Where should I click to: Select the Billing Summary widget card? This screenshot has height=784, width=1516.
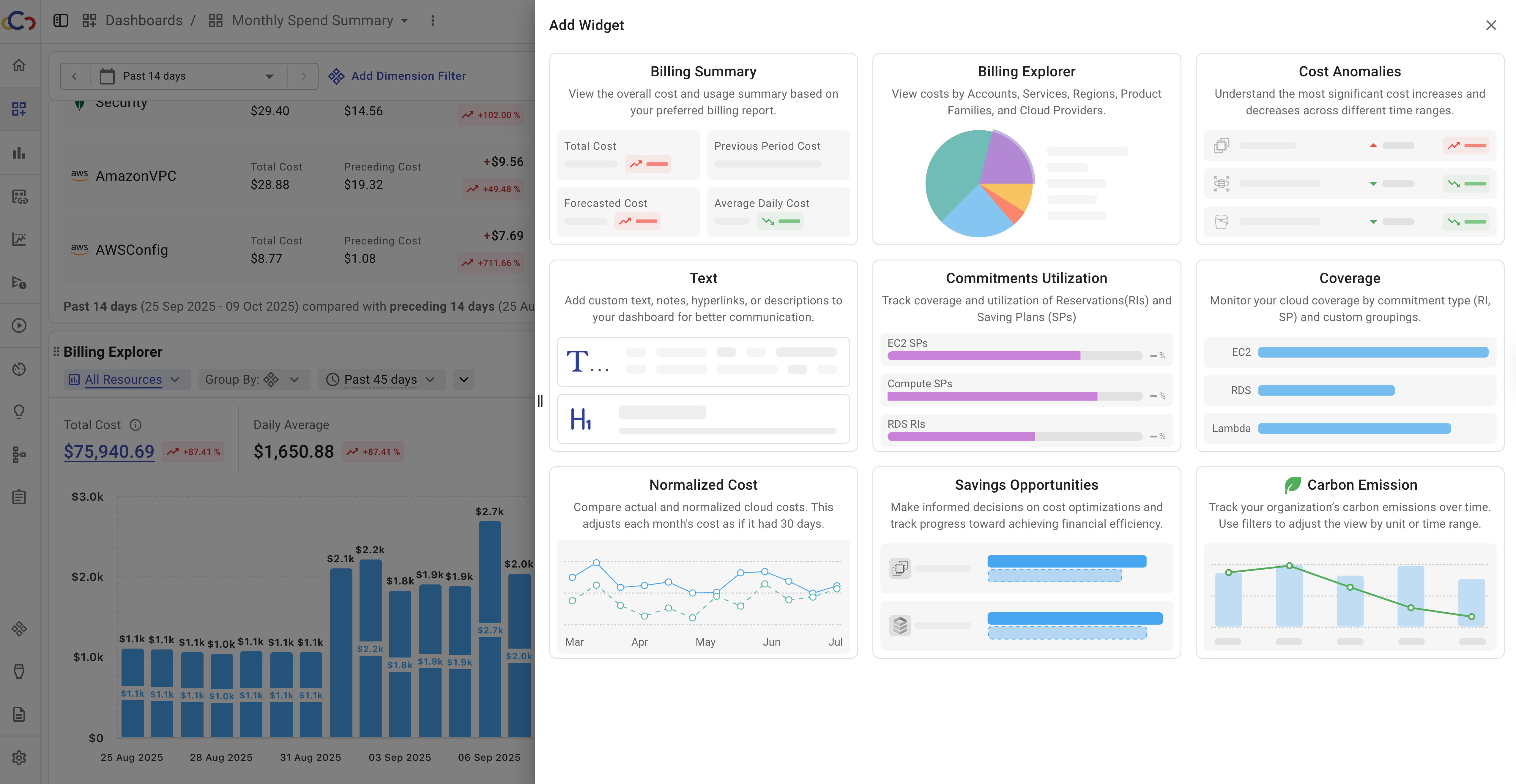pyautogui.click(x=703, y=149)
